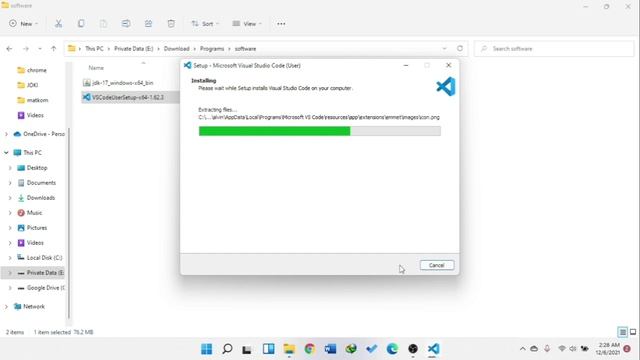Image resolution: width=640 pixels, height=360 pixels.
Task: Open Microsoft Edge from the taskbar
Action: (x=392, y=349)
